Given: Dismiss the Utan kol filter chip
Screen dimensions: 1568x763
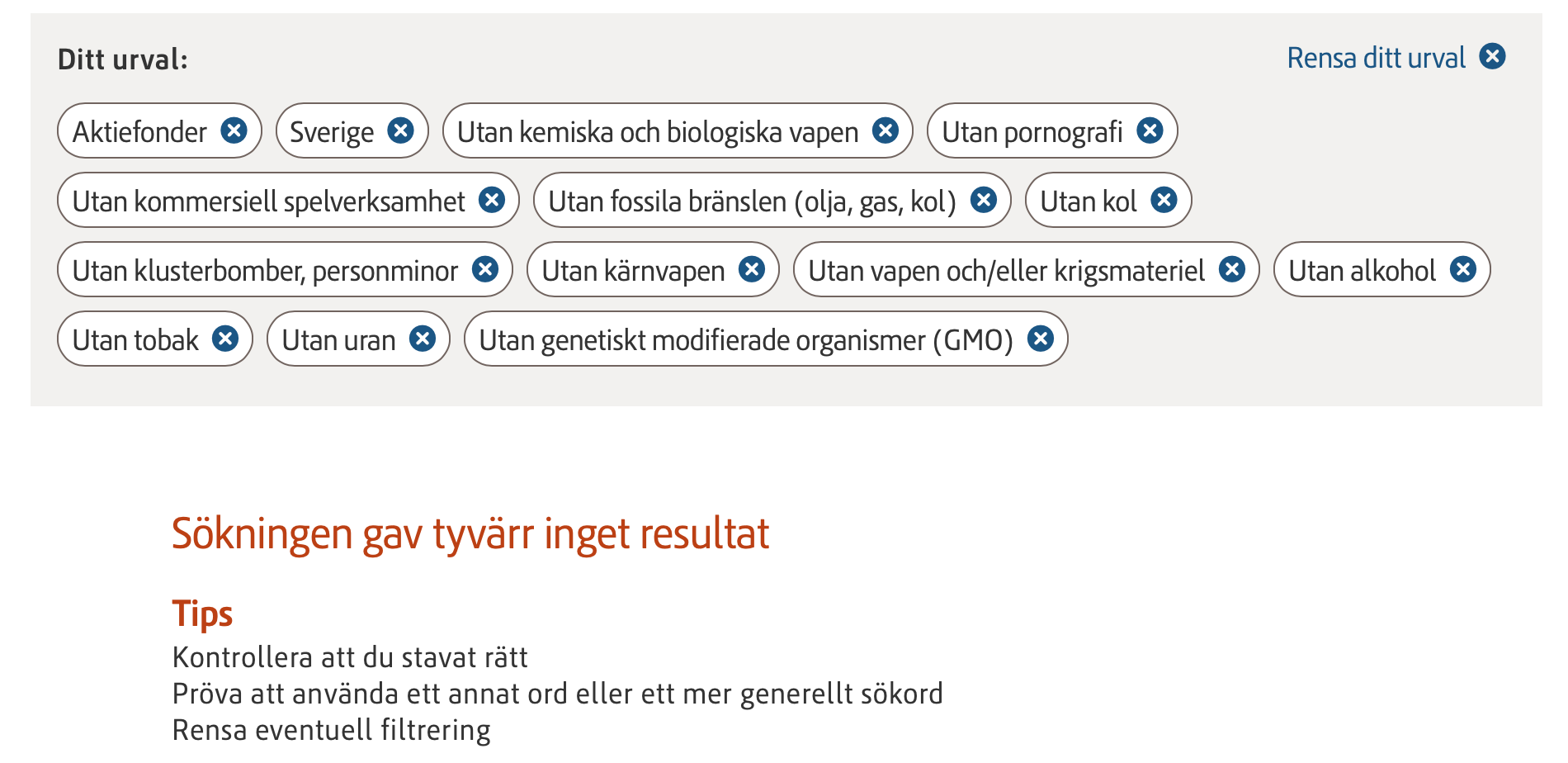Looking at the screenshot, I should 1164,200.
